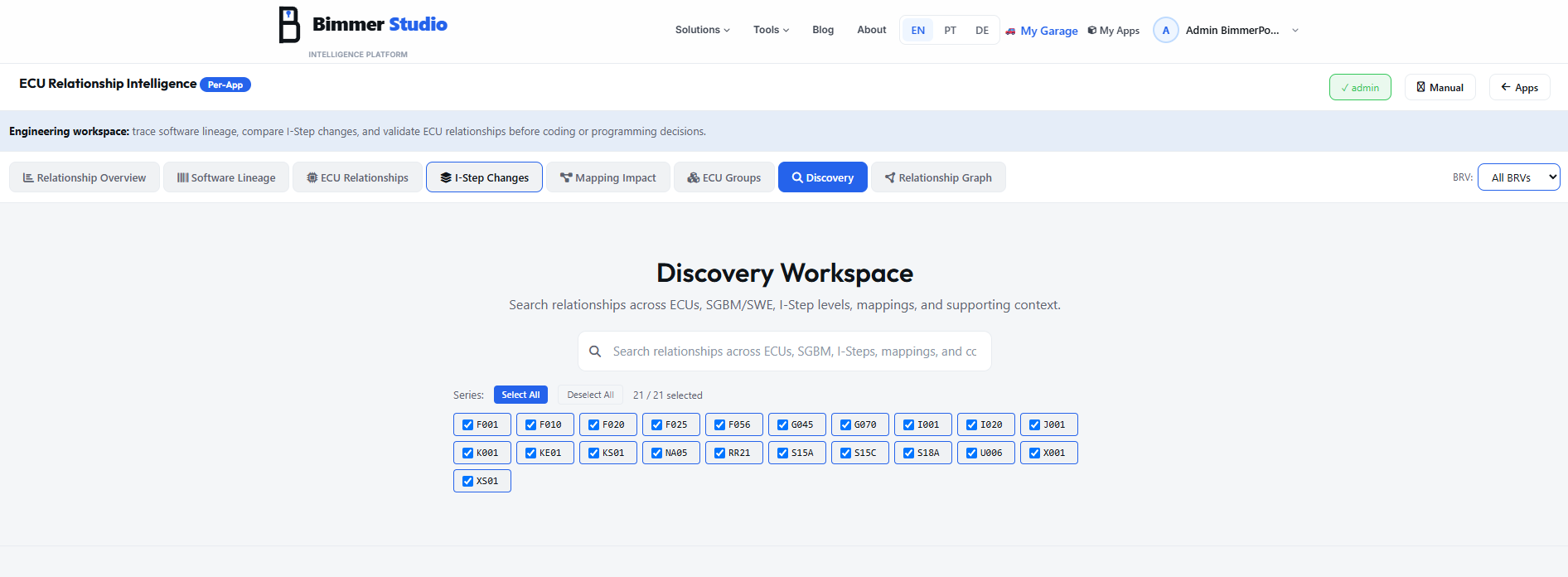Toggle the F025 series checkbox

[656, 424]
